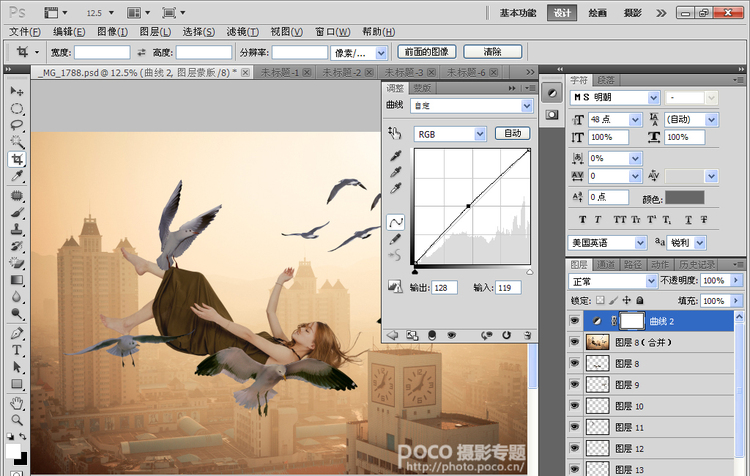This screenshot has height=476, width=750.
Task: Open the resolution units dropdown 像素/...
Action: coord(358,53)
